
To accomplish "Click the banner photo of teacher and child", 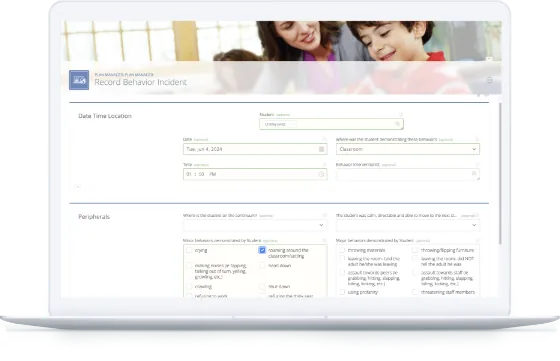I will 282,41.
